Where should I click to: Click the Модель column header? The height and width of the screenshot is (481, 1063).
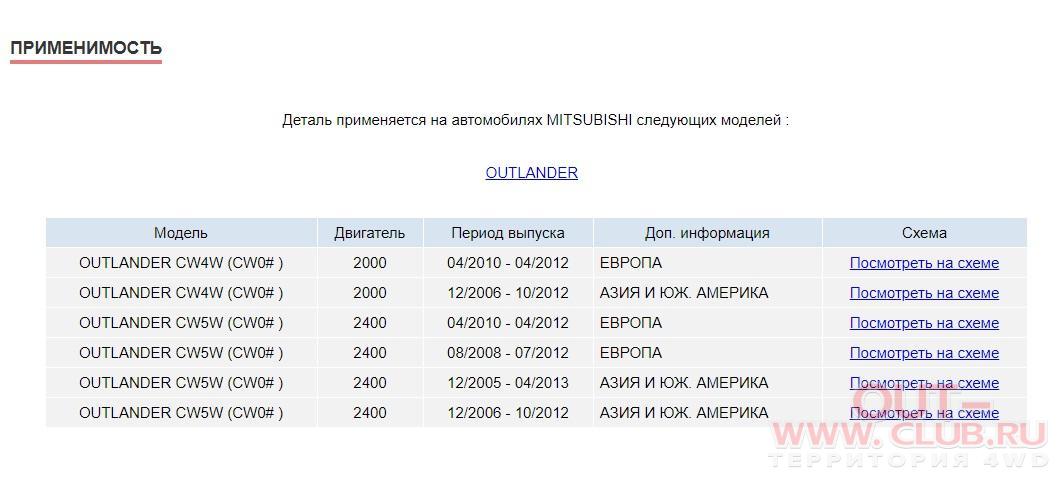click(181, 233)
